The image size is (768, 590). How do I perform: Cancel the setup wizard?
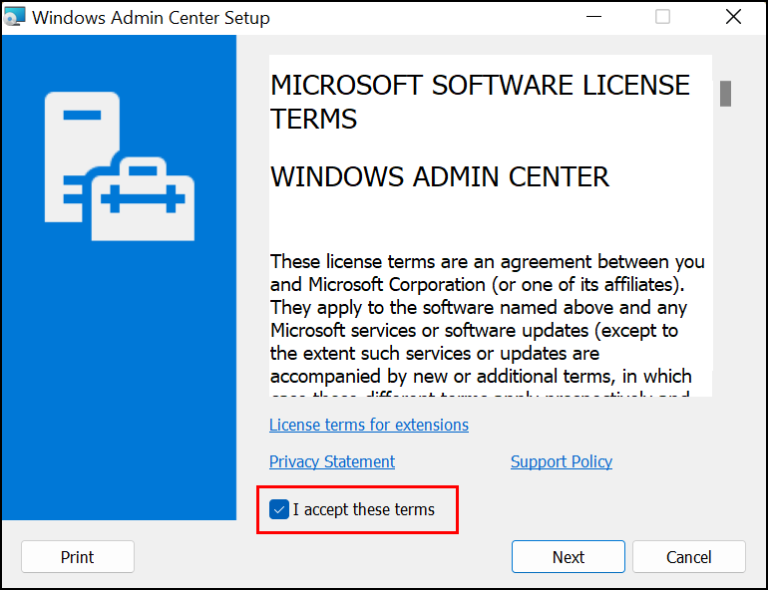(x=689, y=557)
